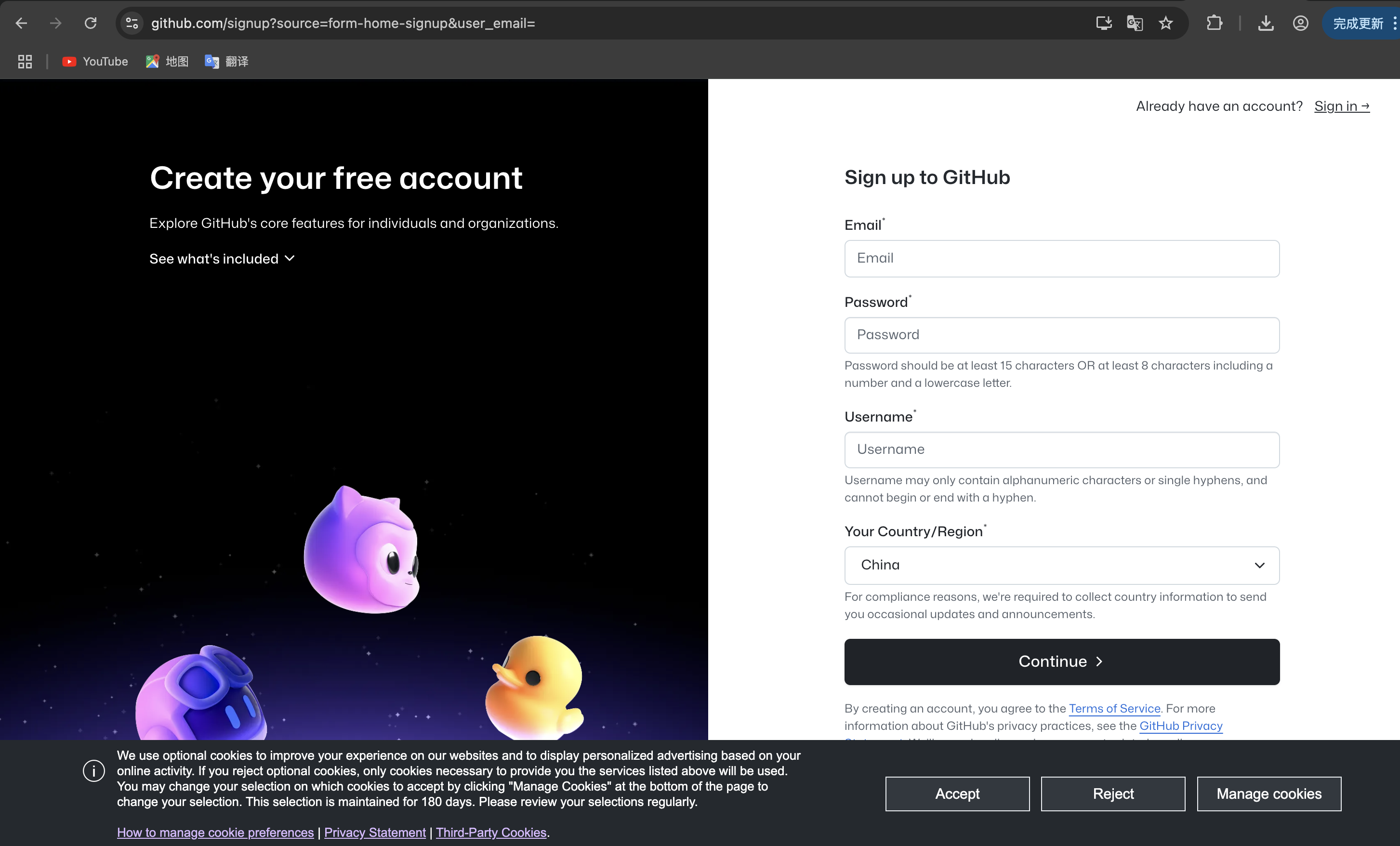The width and height of the screenshot is (1400, 846).
Task: Open the browser downloads icon
Action: point(1265,23)
